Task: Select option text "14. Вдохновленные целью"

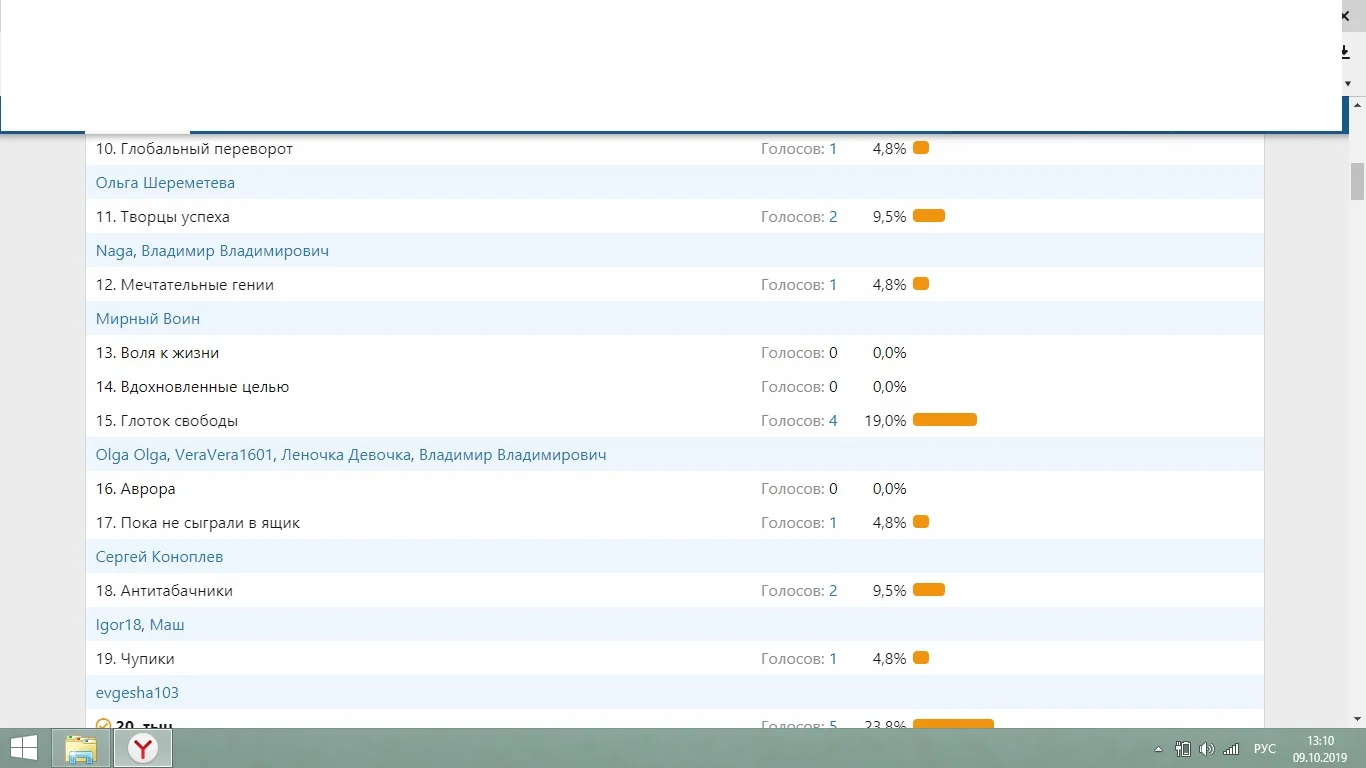Action: point(192,387)
